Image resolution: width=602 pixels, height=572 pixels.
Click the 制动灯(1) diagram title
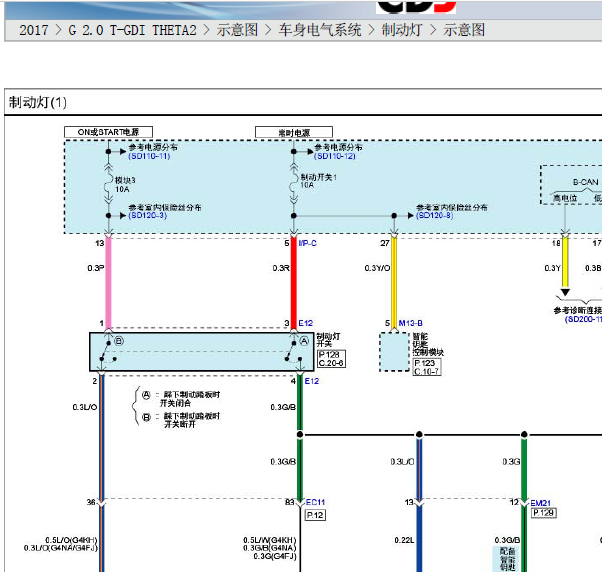tap(38, 102)
